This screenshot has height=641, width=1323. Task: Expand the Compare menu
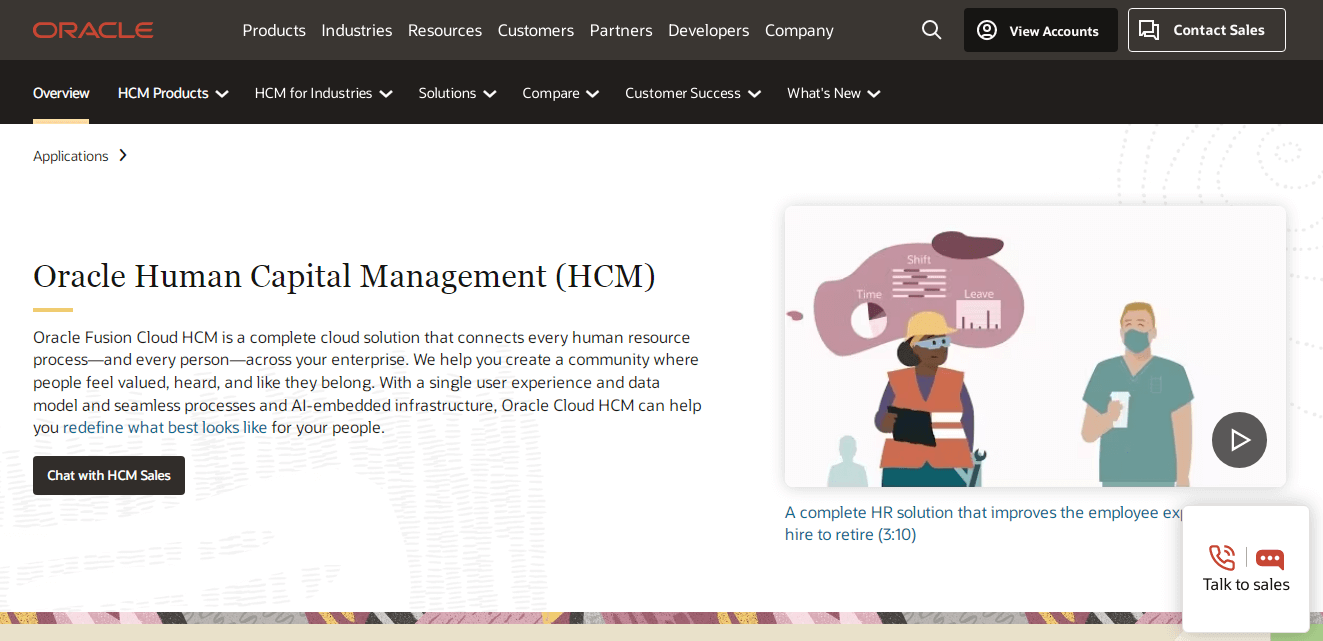click(560, 92)
